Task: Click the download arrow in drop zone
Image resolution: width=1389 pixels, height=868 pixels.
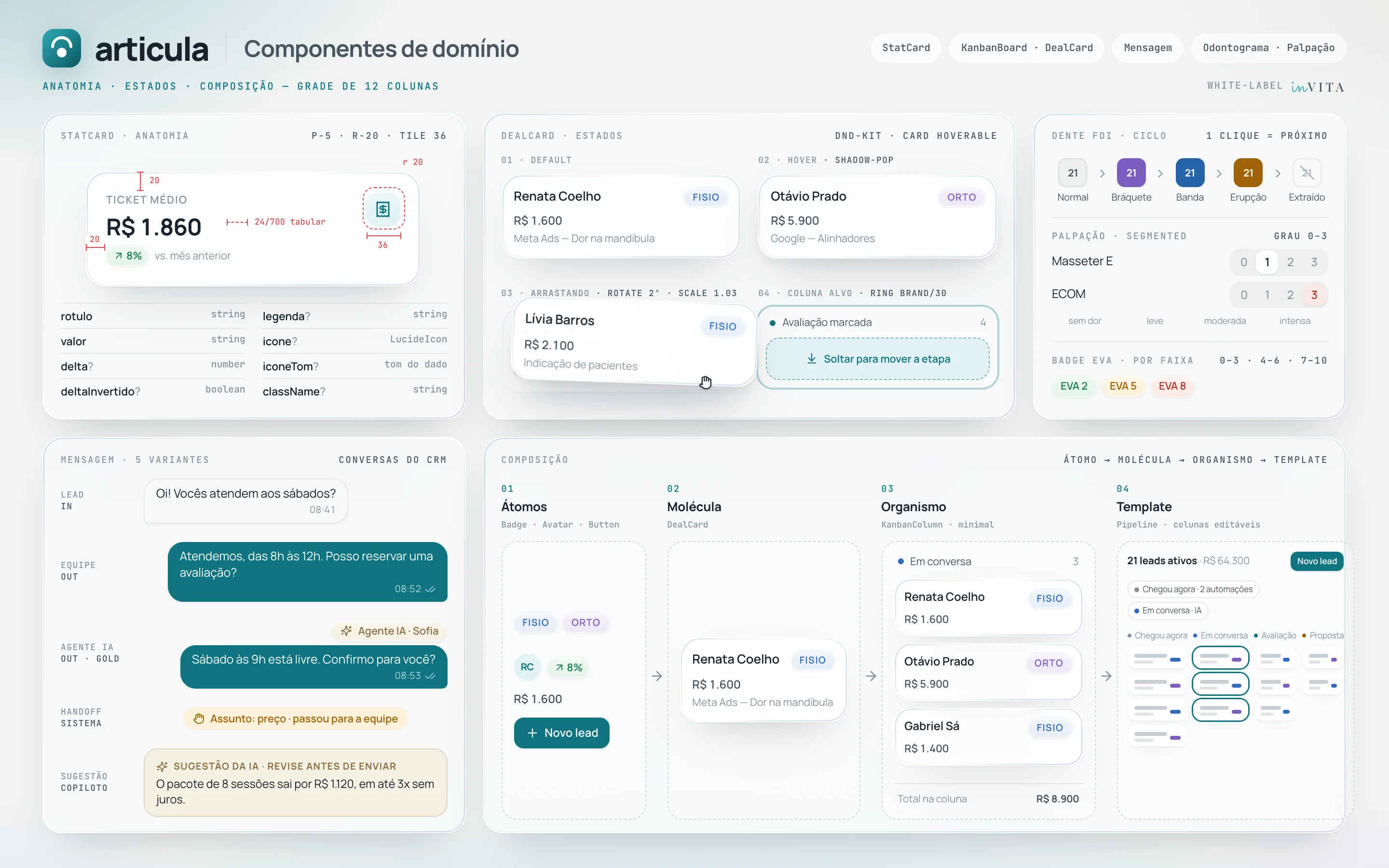Action: click(x=811, y=358)
